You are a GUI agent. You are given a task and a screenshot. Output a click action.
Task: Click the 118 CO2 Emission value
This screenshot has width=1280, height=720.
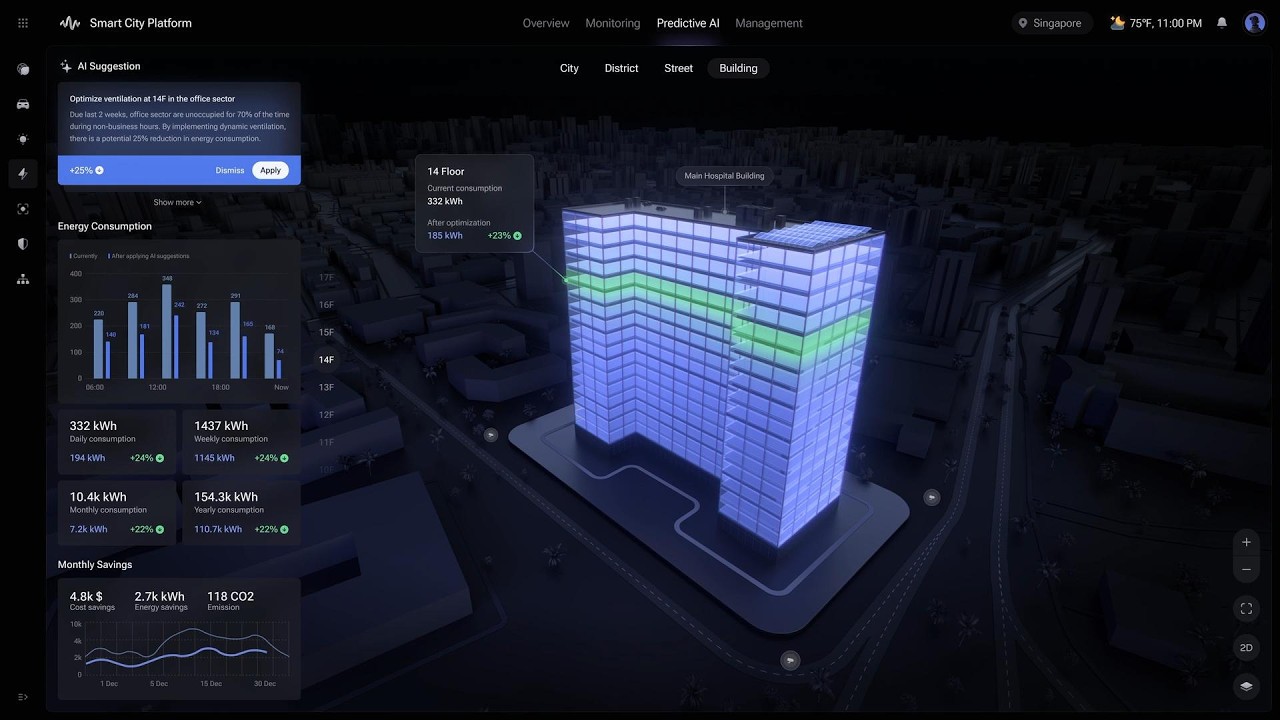click(x=230, y=597)
